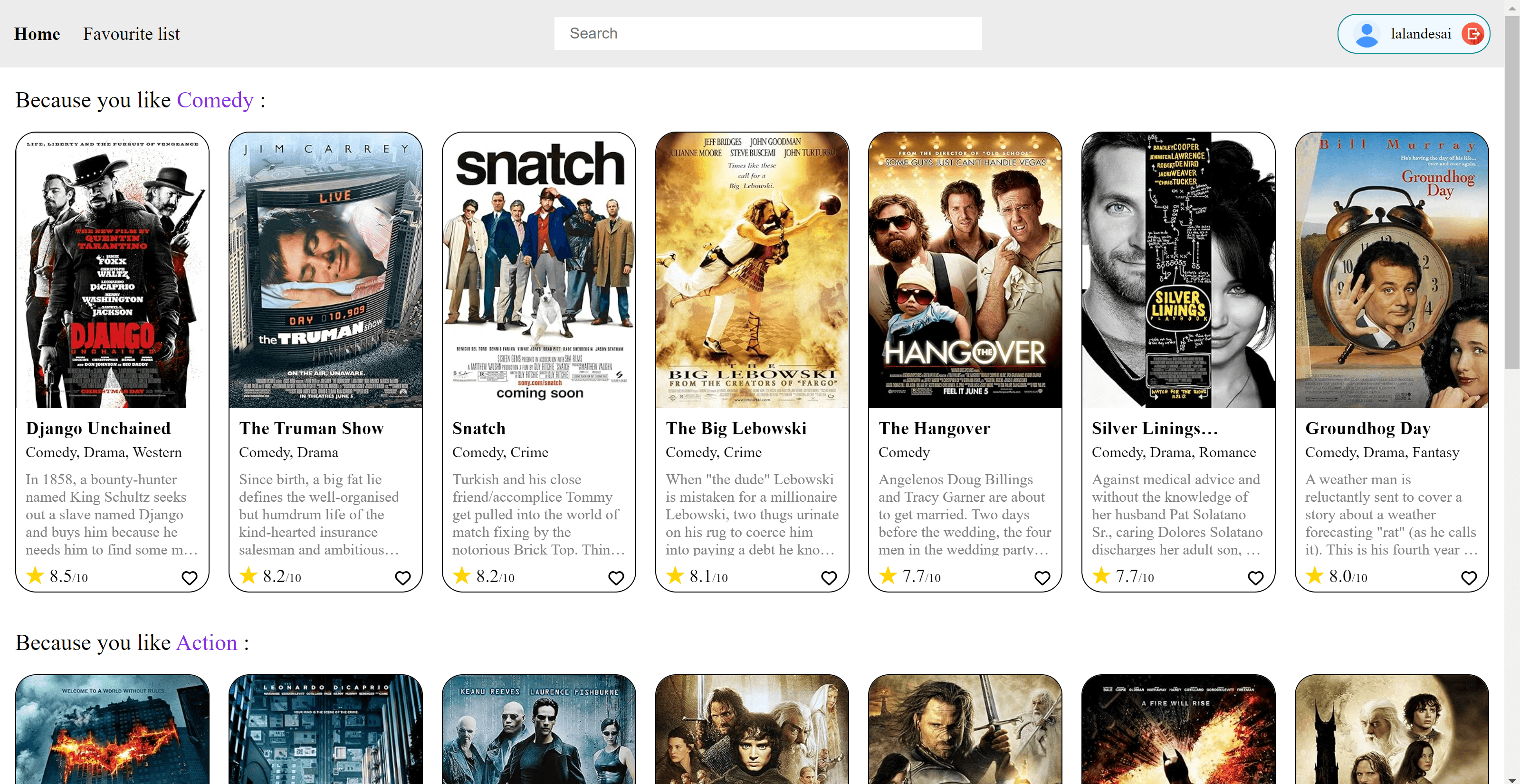Like Snatch using its heart icon

pyautogui.click(x=615, y=577)
